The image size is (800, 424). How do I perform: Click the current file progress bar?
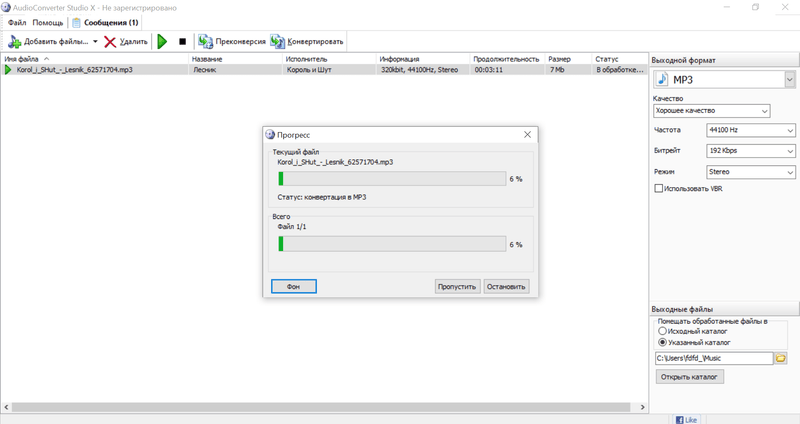tap(392, 179)
